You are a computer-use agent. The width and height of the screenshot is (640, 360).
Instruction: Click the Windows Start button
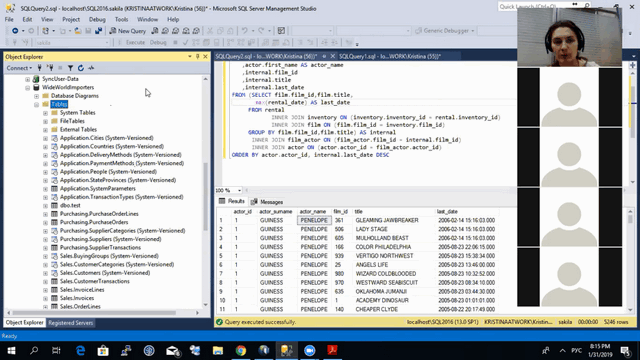pyautogui.click(x=11, y=350)
